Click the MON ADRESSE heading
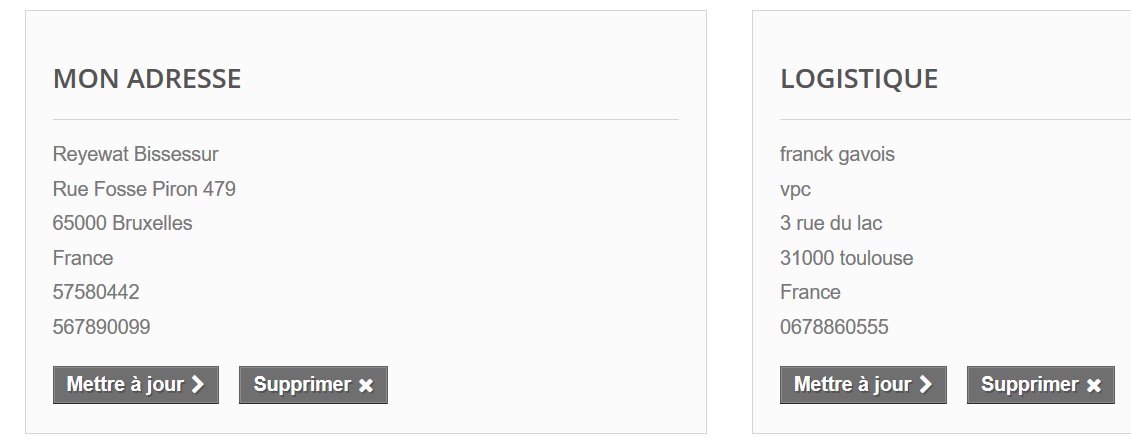The height and width of the screenshot is (443, 1131). pos(147,79)
